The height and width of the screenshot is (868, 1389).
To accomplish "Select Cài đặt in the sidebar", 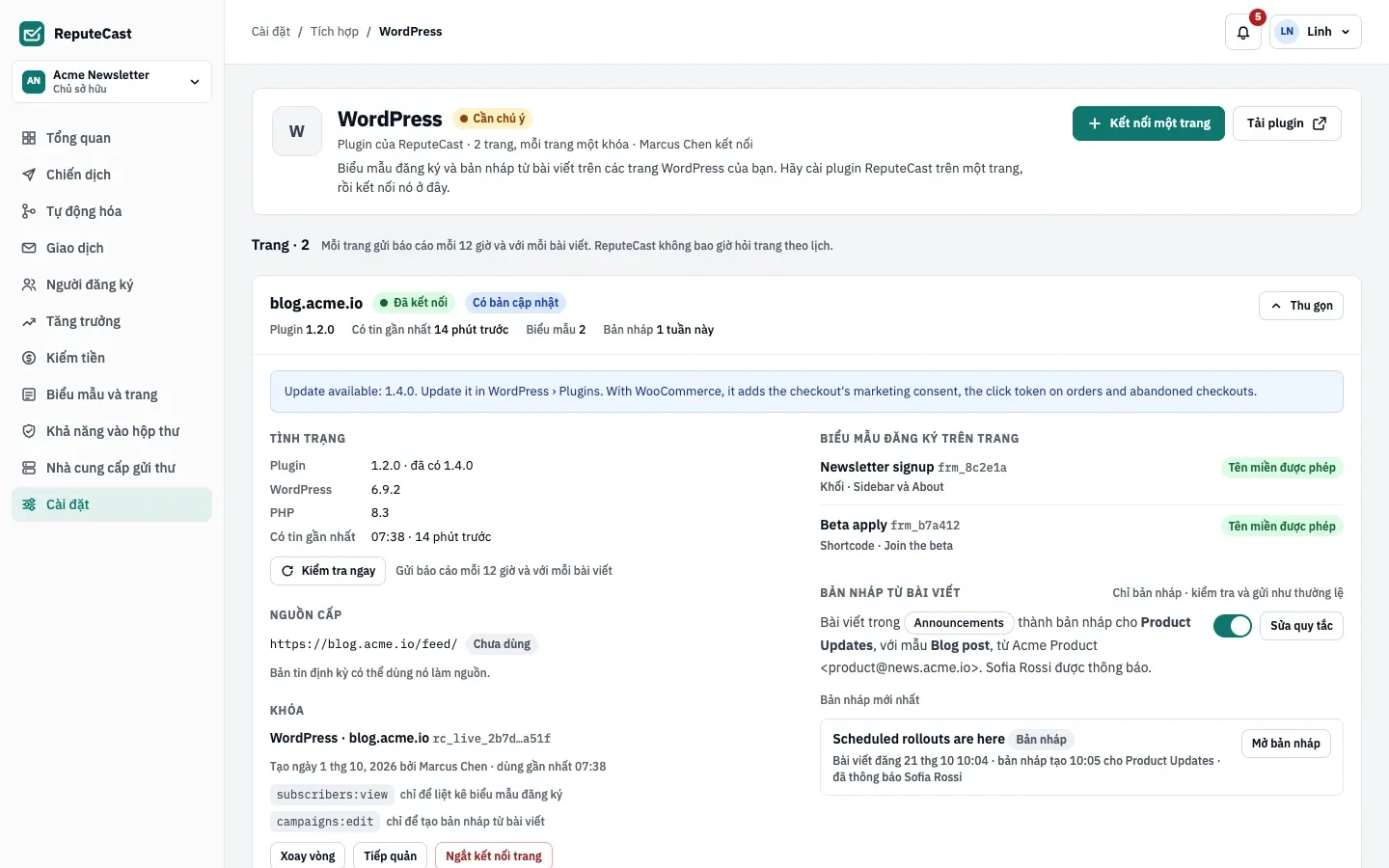I will pyautogui.click(x=112, y=504).
